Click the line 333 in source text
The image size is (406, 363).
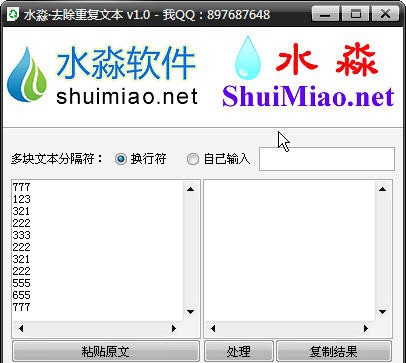pos(22,235)
